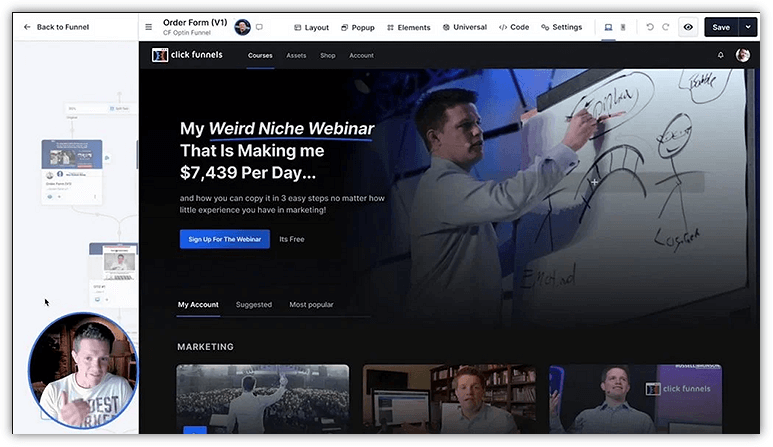Click the MARKETING section heading

click(206, 347)
